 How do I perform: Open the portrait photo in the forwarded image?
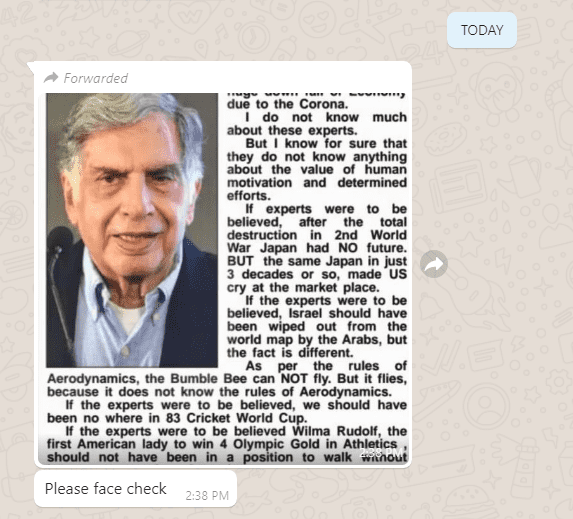132,230
